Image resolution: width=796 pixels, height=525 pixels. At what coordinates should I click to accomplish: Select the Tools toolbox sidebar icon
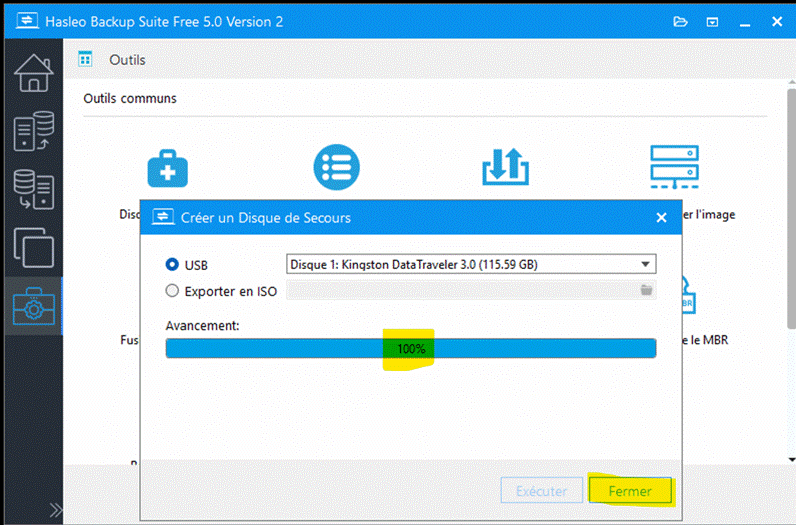(34, 306)
